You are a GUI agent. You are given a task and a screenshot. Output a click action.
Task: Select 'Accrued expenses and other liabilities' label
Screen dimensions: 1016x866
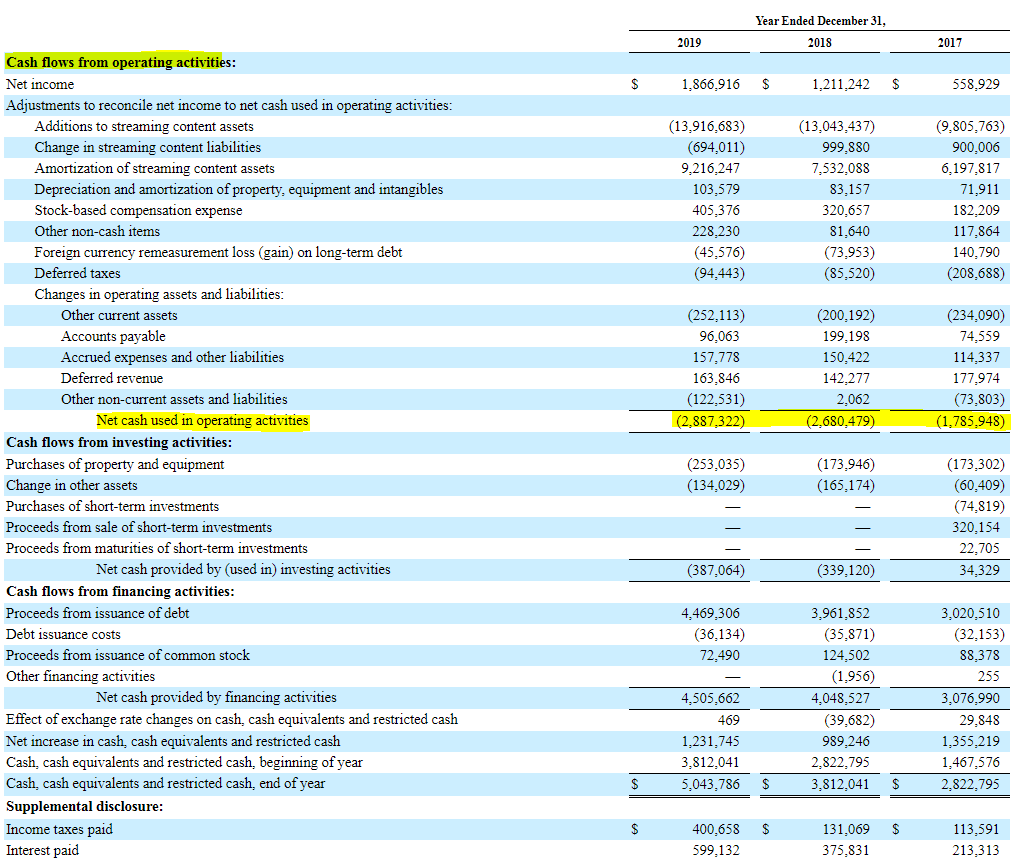pos(172,357)
